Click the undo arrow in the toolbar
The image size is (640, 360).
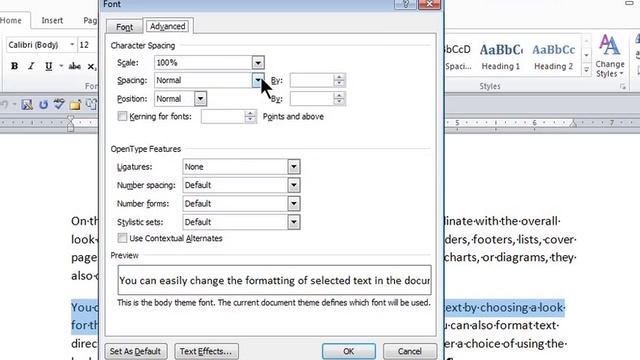tap(4, 105)
